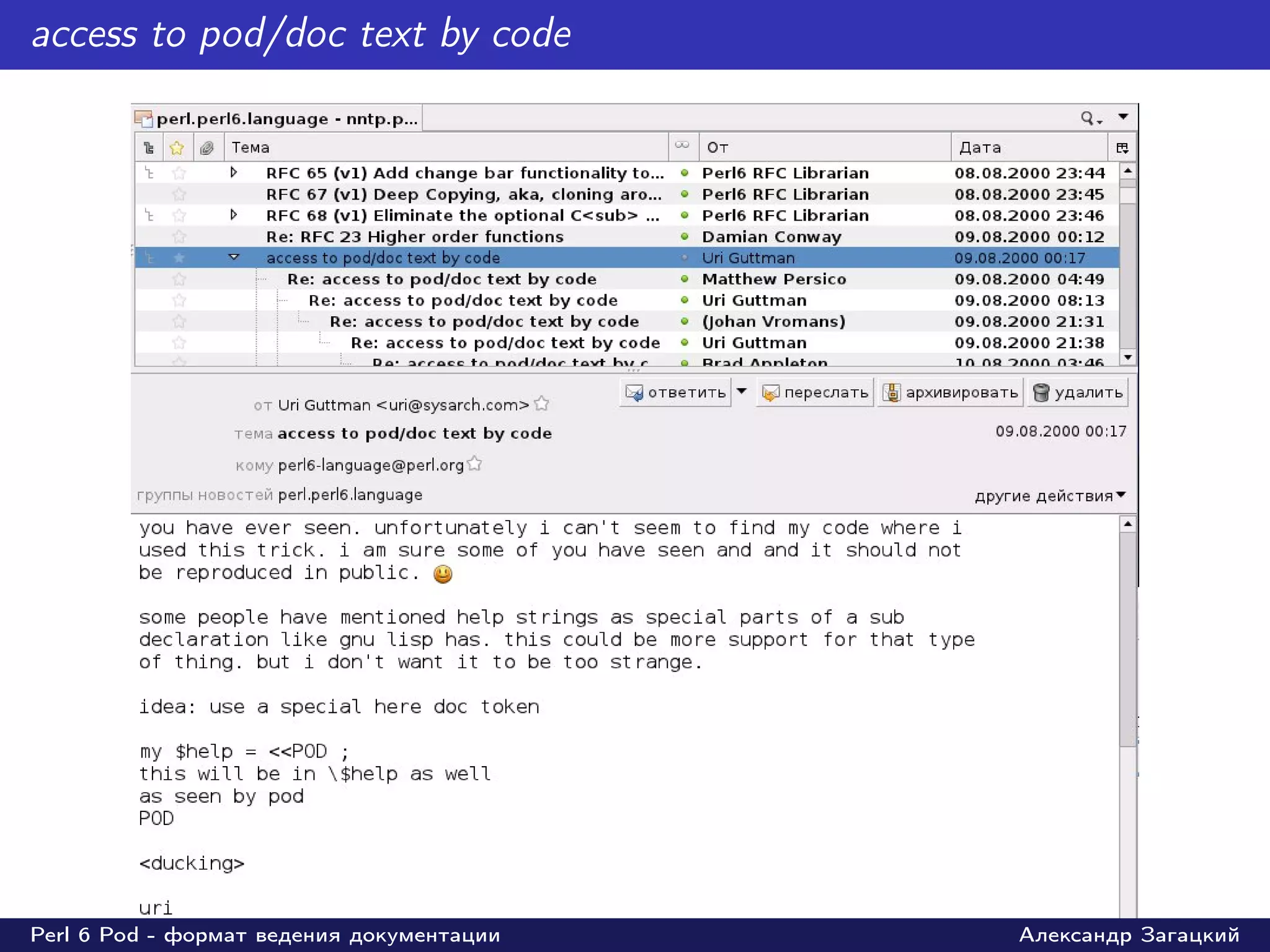Click the архивировать archive button

pos(950,392)
